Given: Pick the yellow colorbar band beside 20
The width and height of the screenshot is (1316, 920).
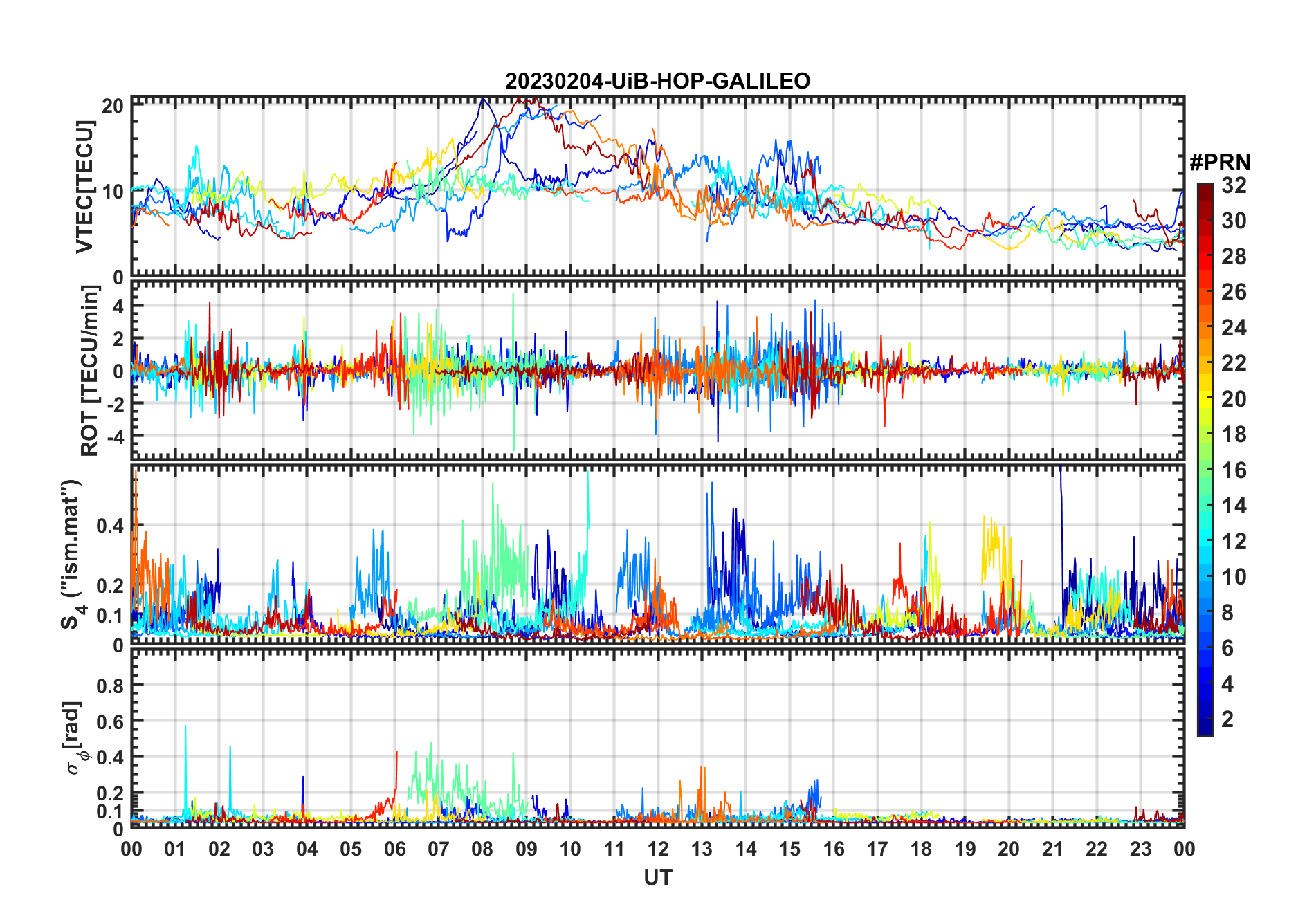Looking at the screenshot, I should (x=1205, y=399).
